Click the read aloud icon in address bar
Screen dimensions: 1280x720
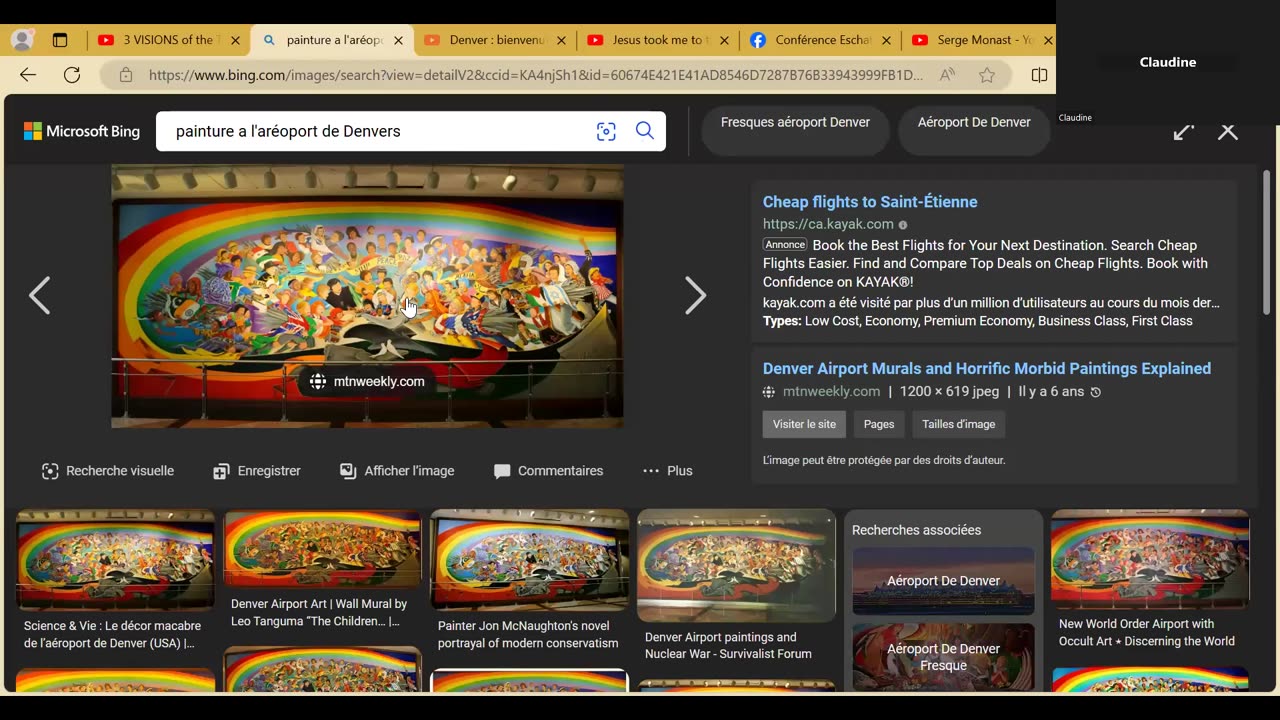(946, 75)
